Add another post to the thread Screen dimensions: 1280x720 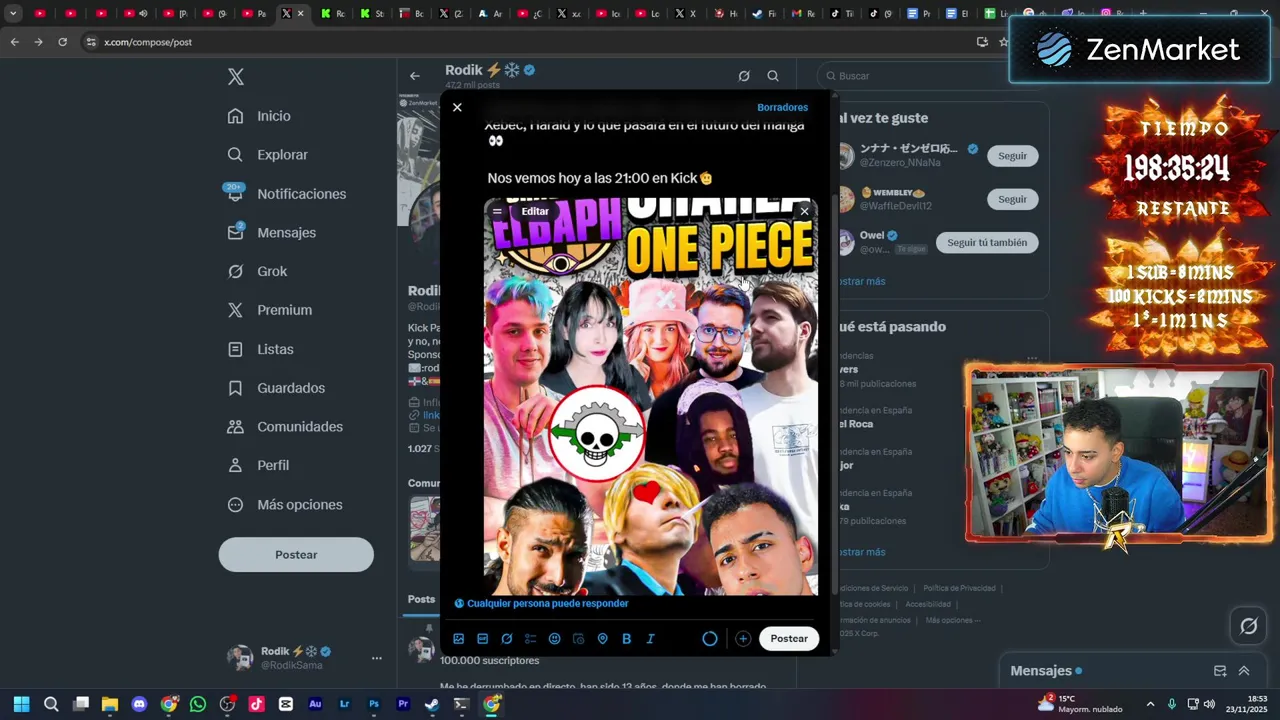(x=743, y=639)
